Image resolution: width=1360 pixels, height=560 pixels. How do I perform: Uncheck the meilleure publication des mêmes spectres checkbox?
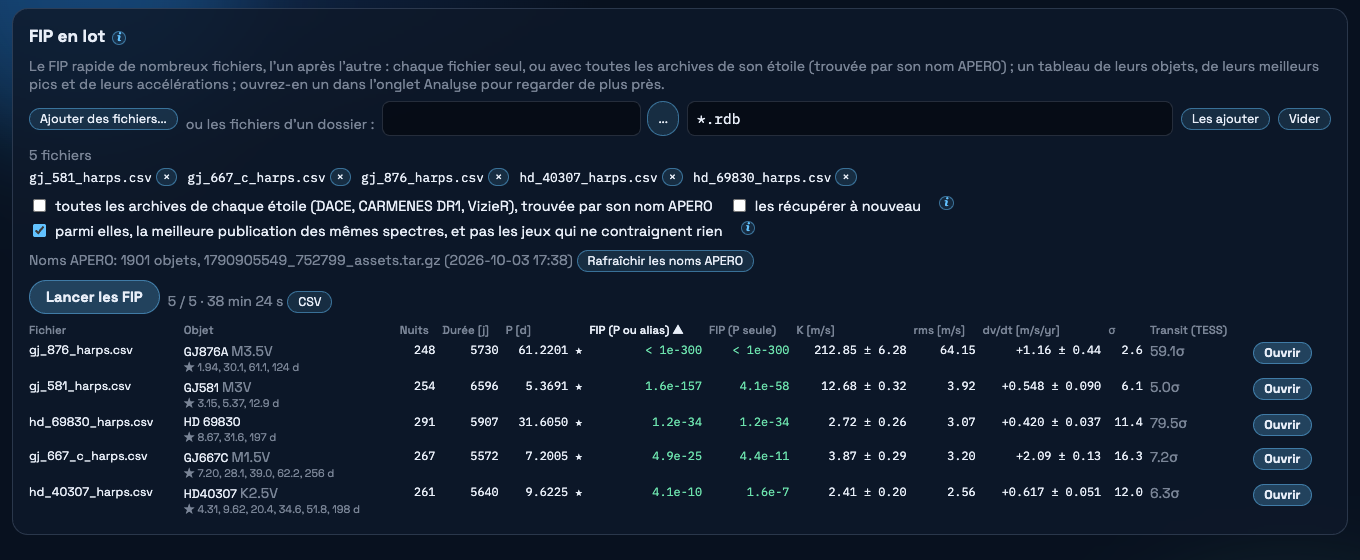40,231
